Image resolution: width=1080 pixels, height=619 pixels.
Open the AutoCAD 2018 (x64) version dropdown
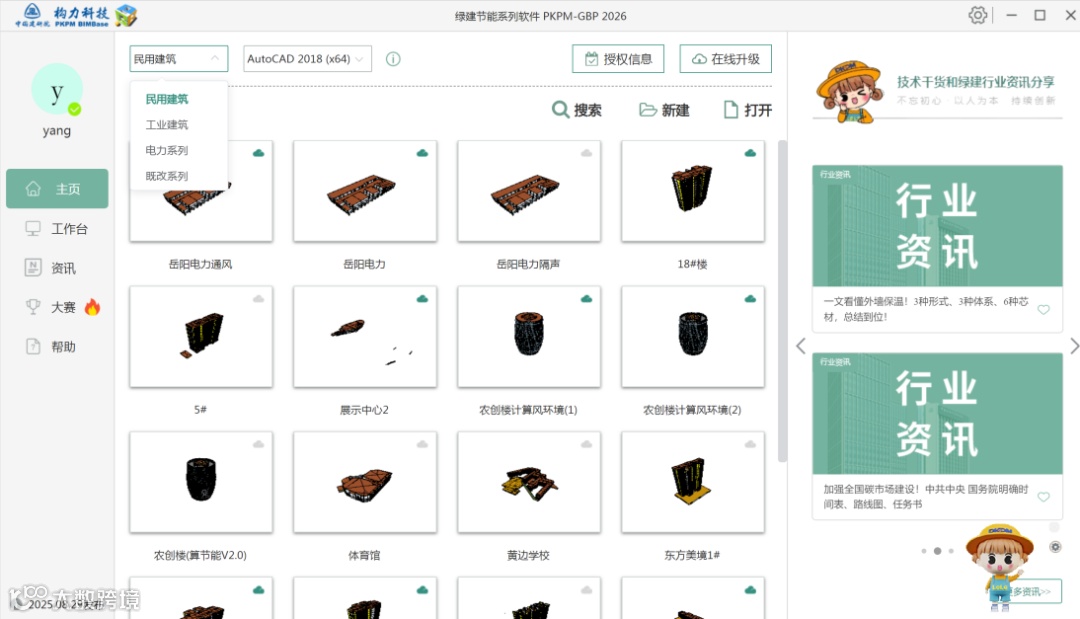(x=307, y=59)
